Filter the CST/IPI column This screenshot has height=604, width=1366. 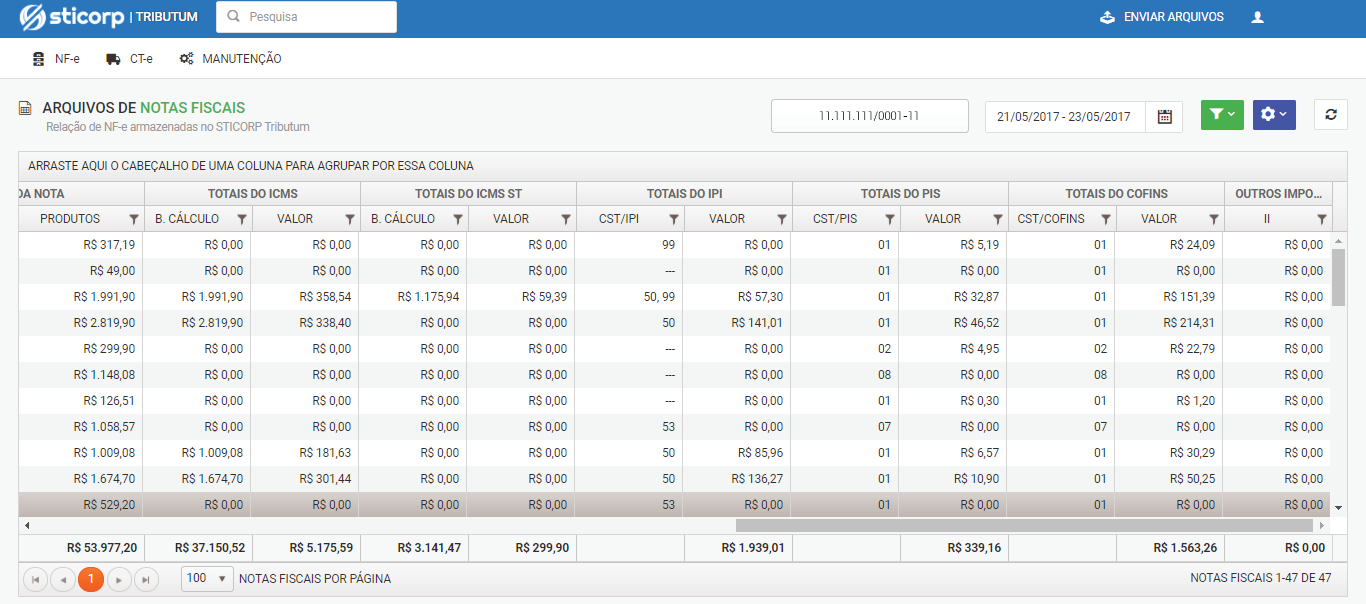674,219
